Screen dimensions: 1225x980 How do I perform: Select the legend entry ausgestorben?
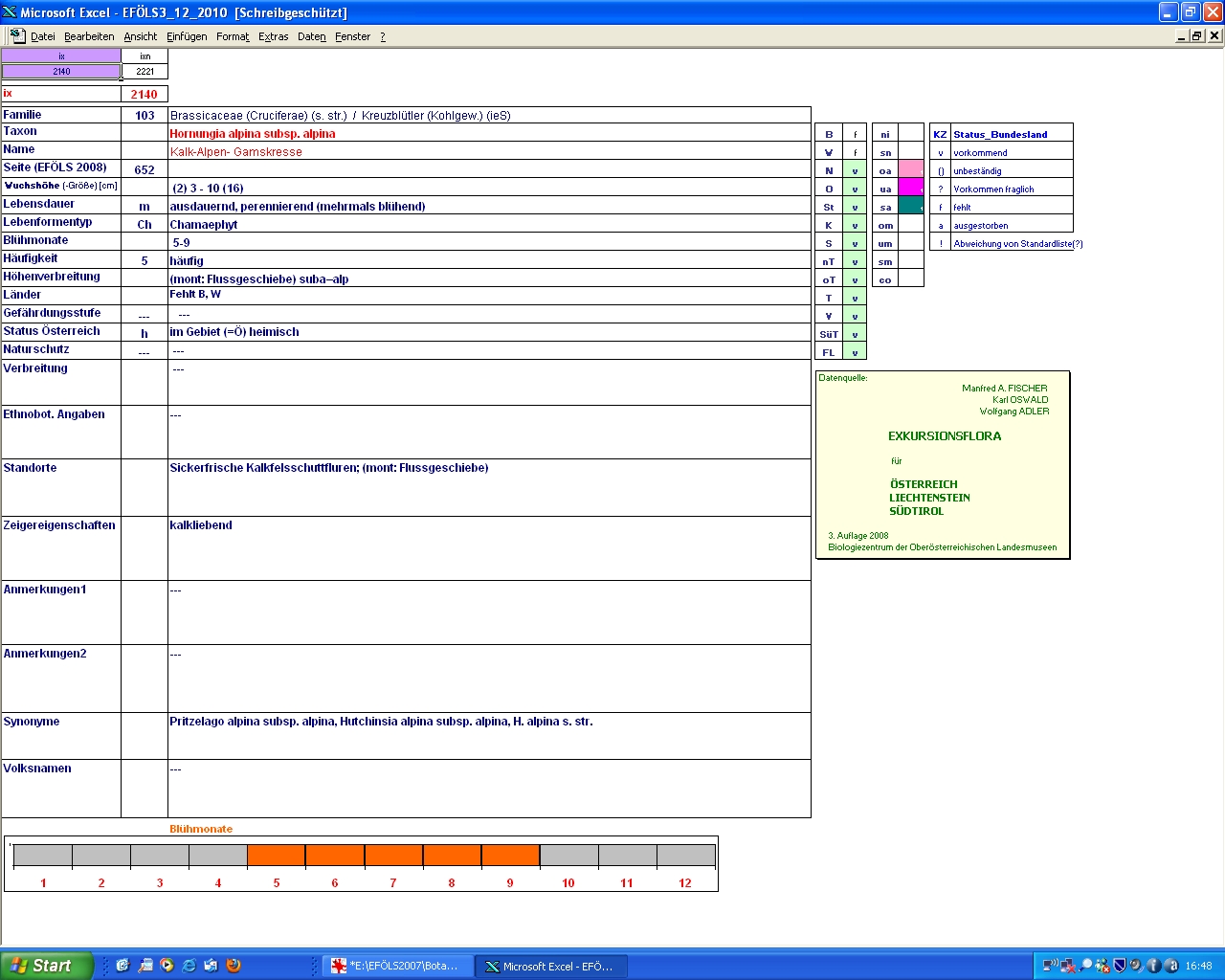(x=980, y=225)
